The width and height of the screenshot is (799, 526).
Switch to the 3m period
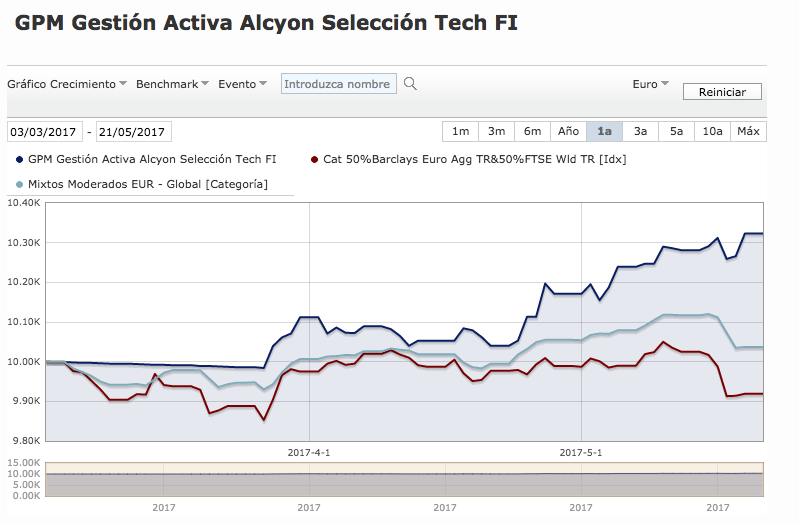tap(496, 131)
